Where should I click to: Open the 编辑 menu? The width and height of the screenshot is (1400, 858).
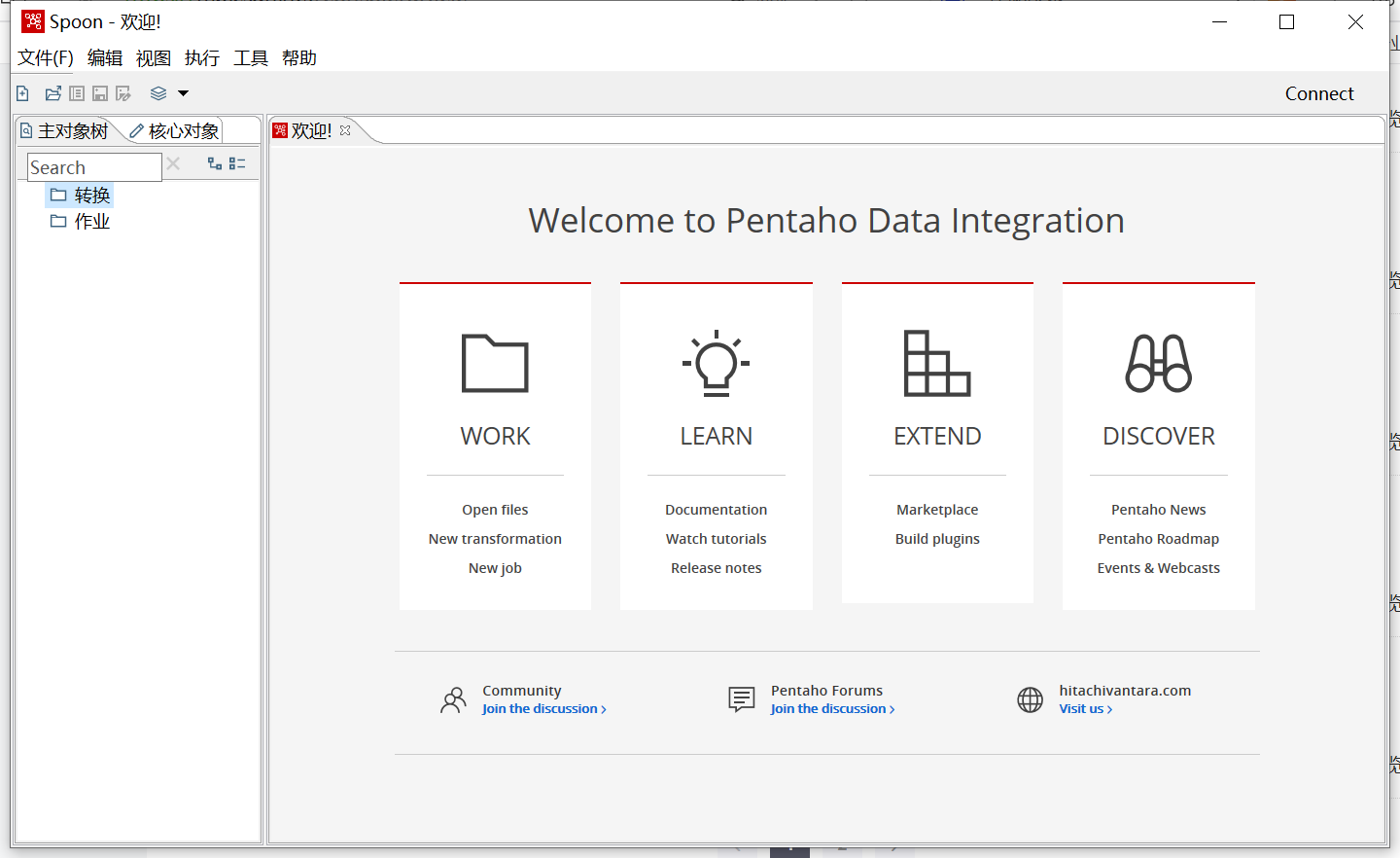pos(105,58)
